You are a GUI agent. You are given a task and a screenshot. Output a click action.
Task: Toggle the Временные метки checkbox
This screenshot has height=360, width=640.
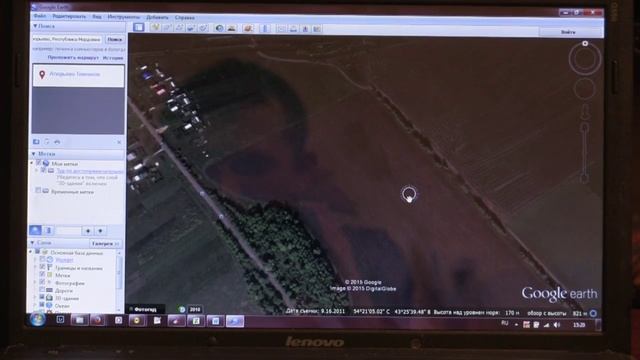tap(38, 191)
